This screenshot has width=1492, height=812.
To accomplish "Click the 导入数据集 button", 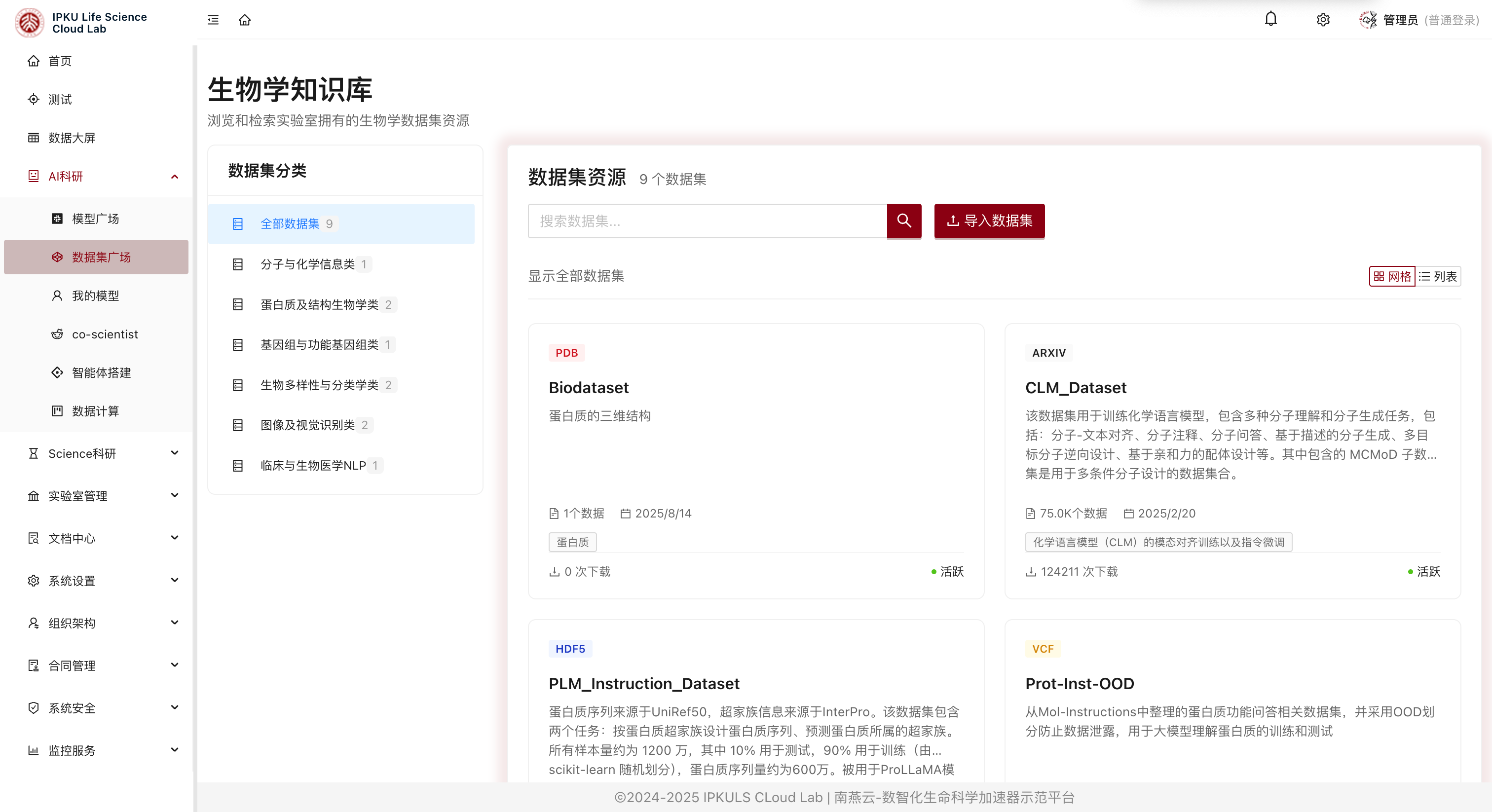I will pyautogui.click(x=989, y=221).
